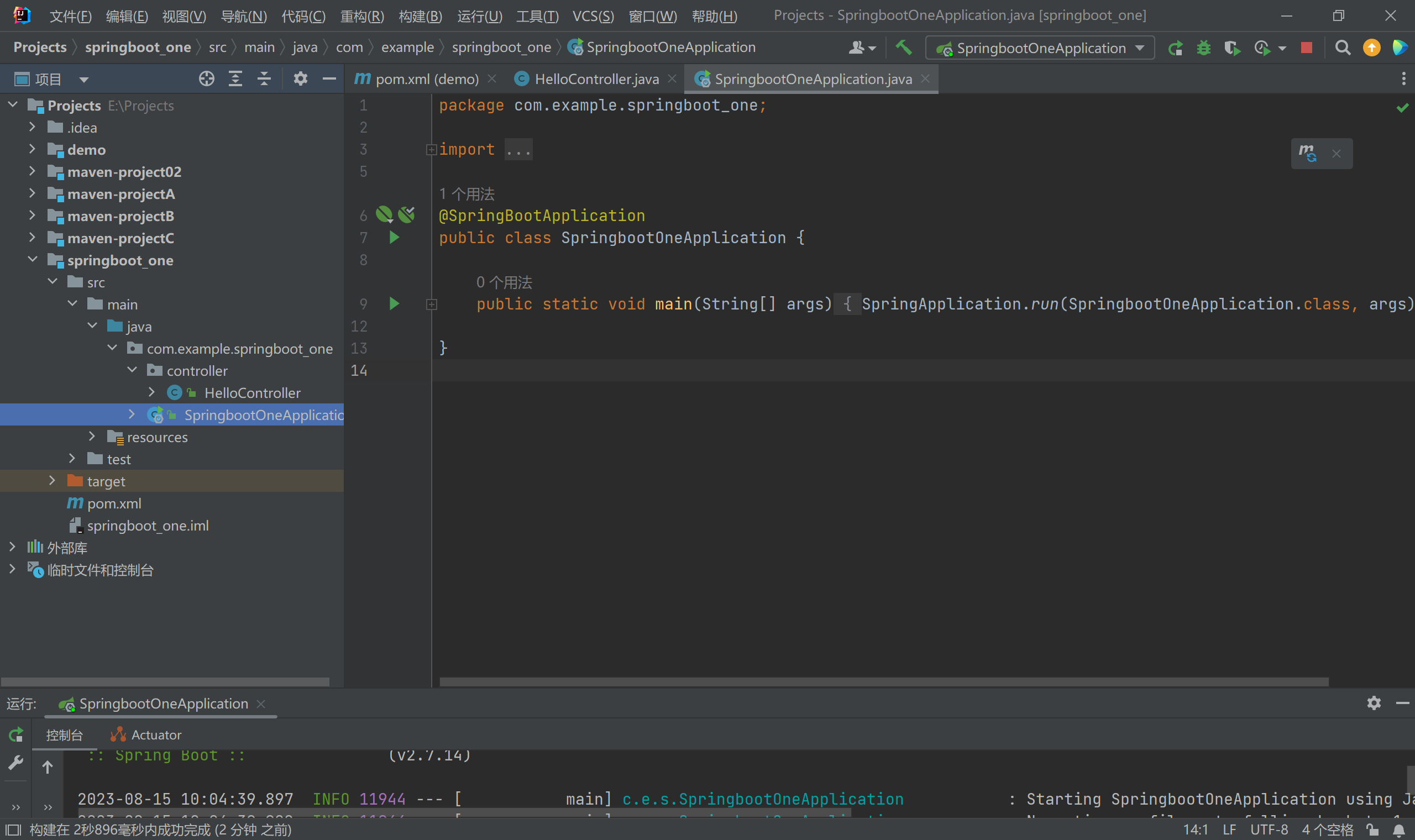The width and height of the screenshot is (1415, 840).
Task: Click the 4 个空格 indent setting
Action: pos(1327,830)
